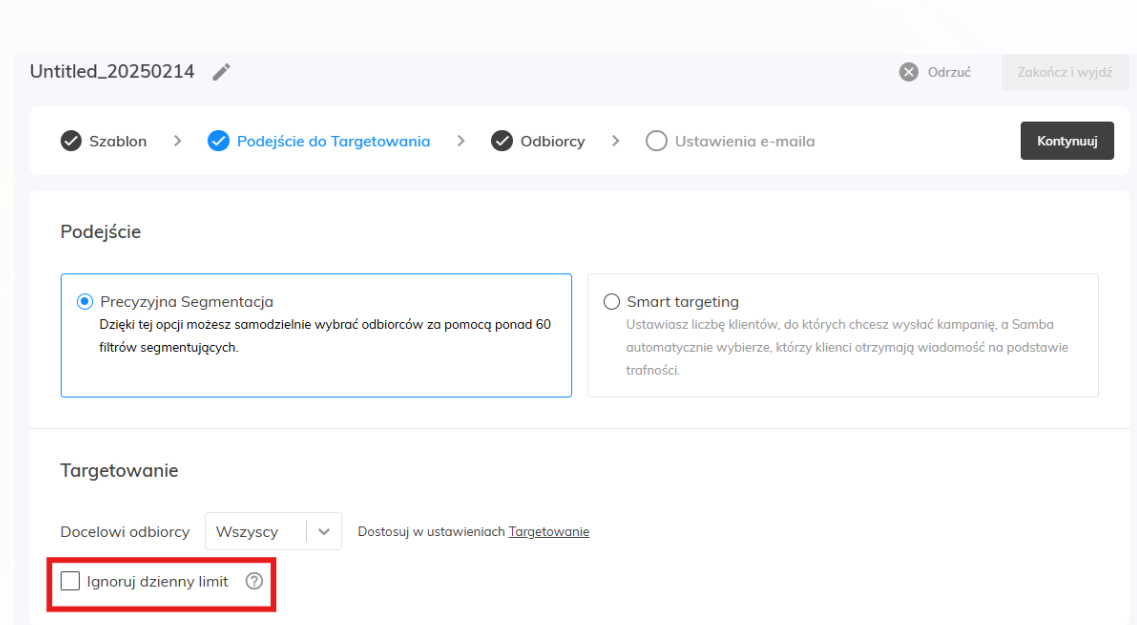Click the blue Podejście do Targetowania checkmark
This screenshot has height=625, width=1137.
[x=218, y=141]
